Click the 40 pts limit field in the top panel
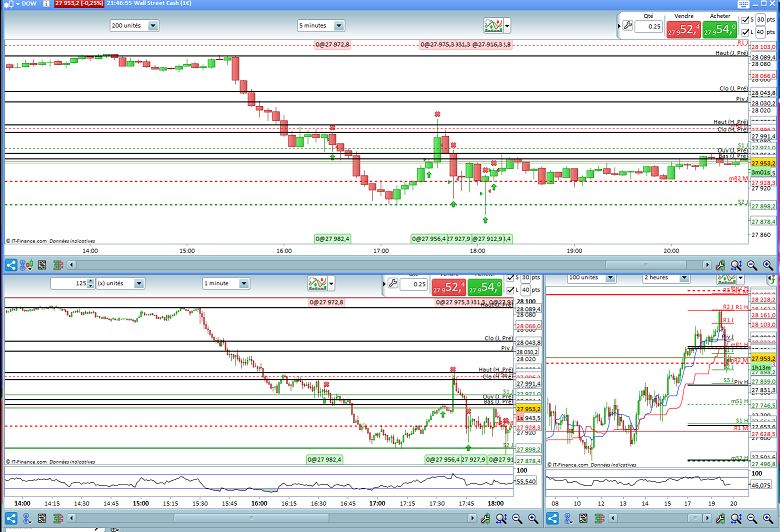This screenshot has height=532, width=780. click(x=760, y=32)
